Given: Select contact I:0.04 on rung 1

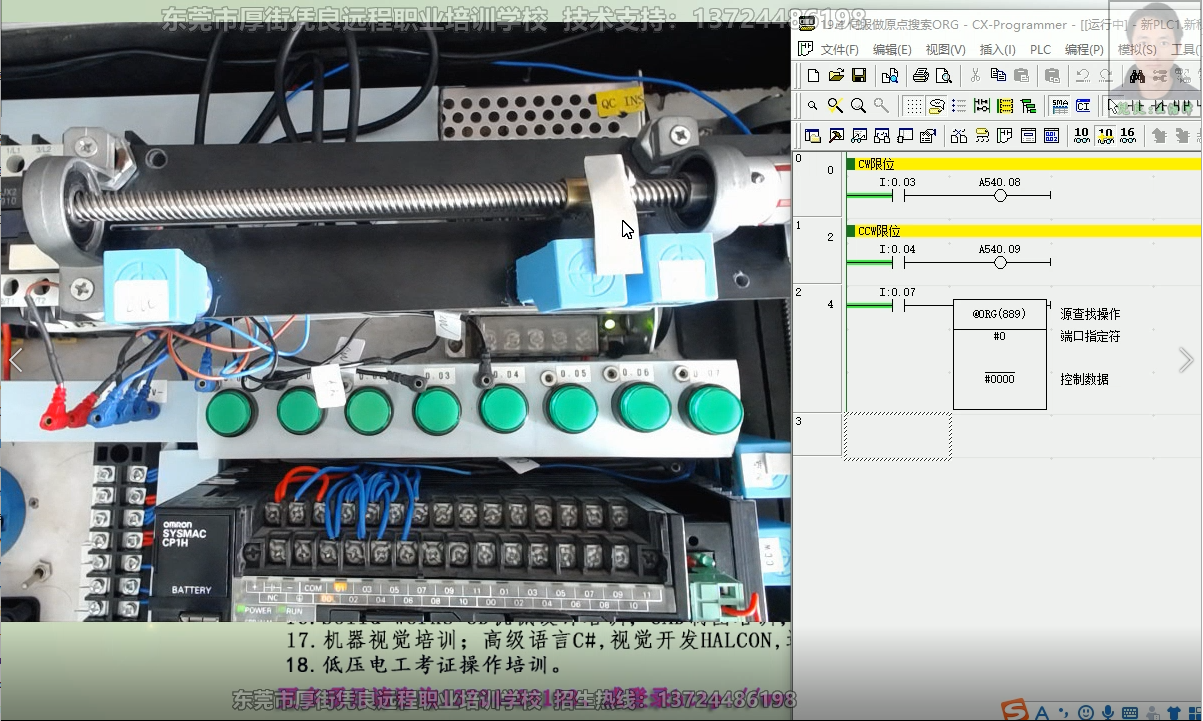Looking at the screenshot, I should click(x=898, y=263).
